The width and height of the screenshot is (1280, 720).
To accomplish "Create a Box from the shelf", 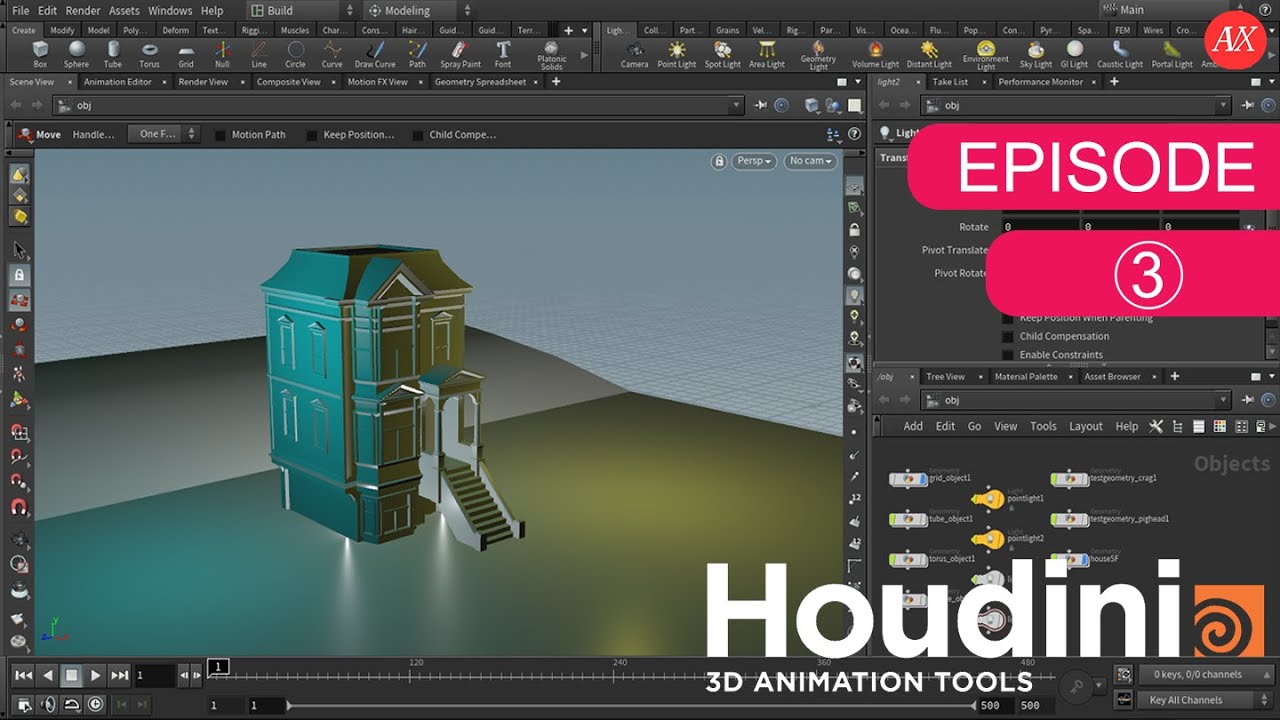I will click(40, 54).
